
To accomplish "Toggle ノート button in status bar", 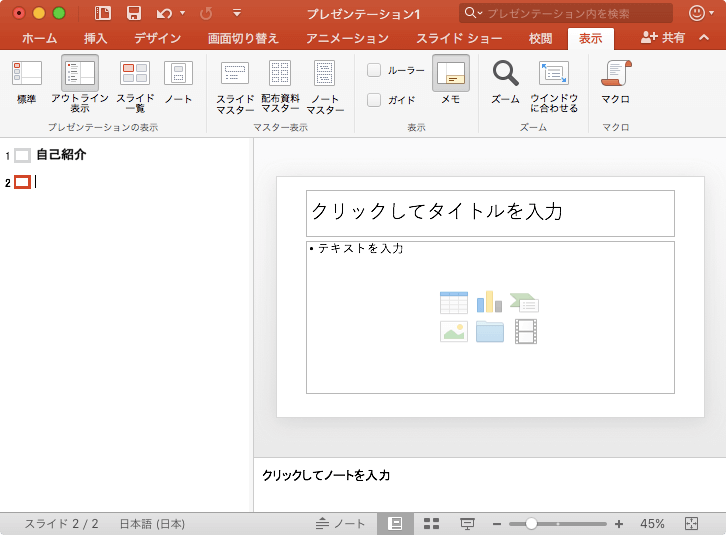I will (x=340, y=524).
